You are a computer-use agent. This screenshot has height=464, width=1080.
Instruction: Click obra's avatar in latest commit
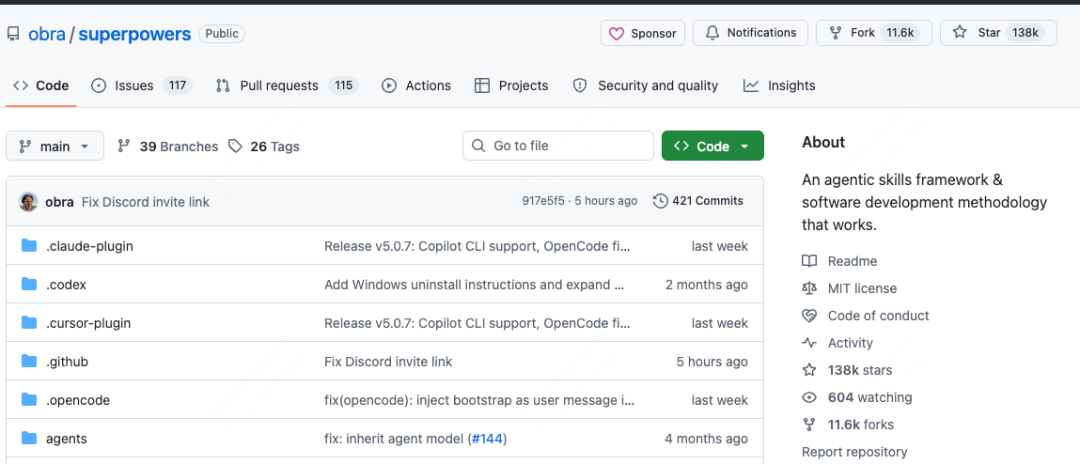point(28,202)
